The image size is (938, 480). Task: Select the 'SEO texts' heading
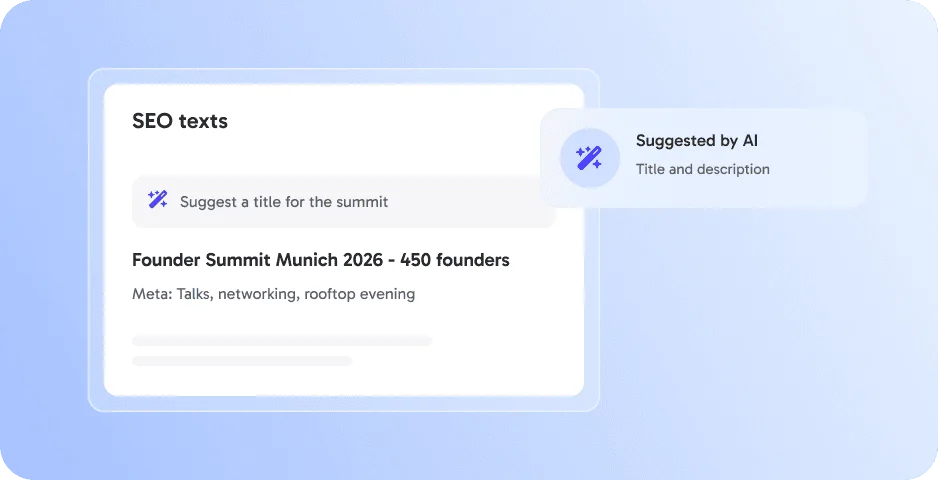point(180,121)
